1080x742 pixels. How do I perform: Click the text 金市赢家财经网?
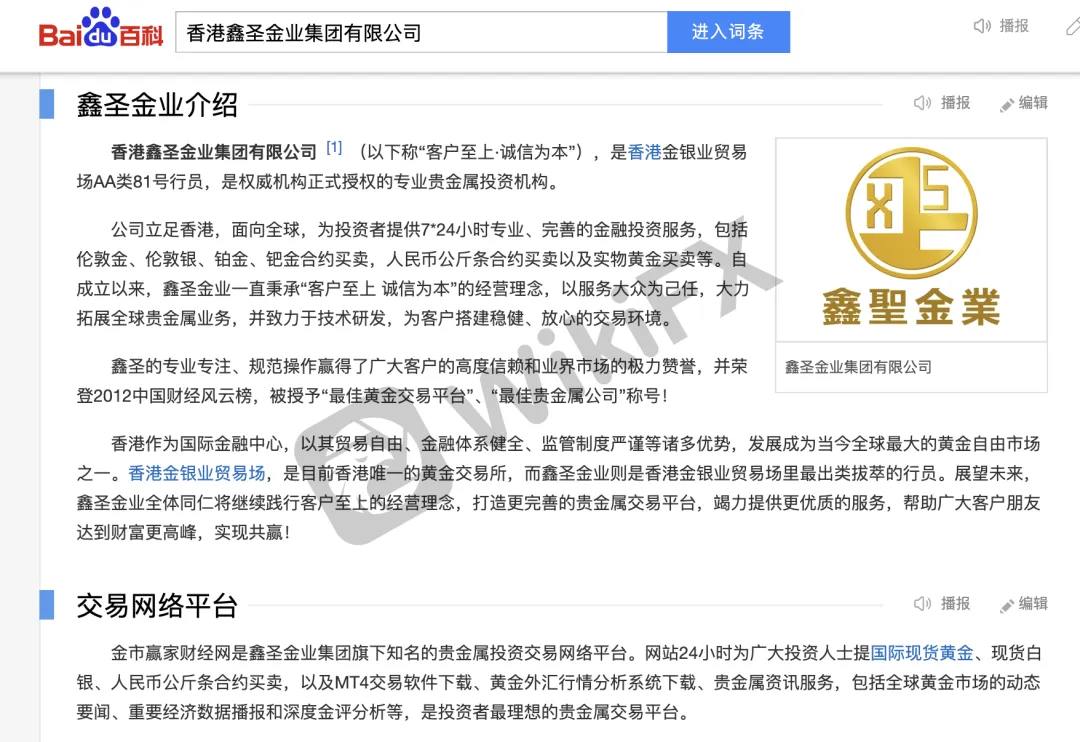pos(171,652)
